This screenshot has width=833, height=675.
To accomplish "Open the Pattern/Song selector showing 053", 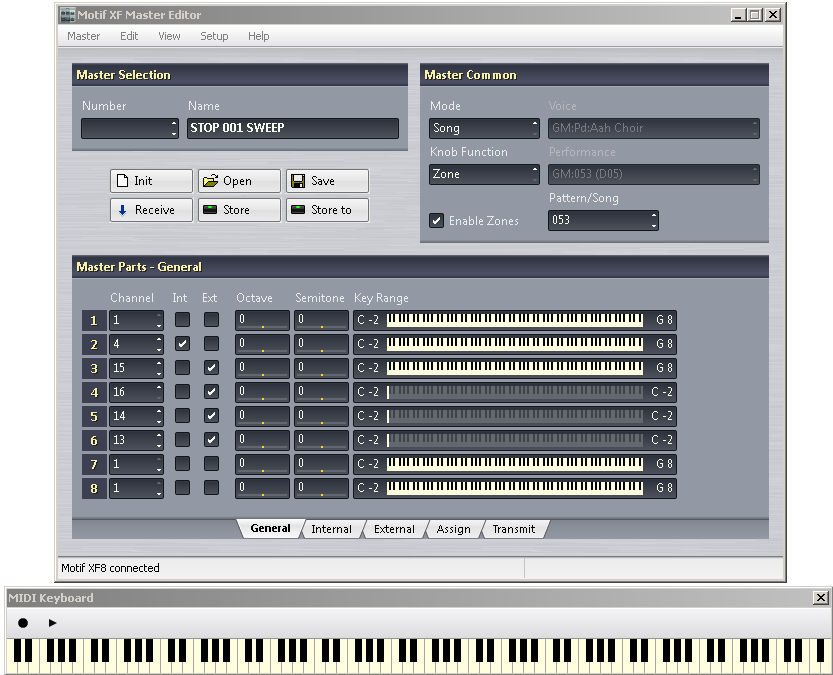I will (x=603, y=220).
